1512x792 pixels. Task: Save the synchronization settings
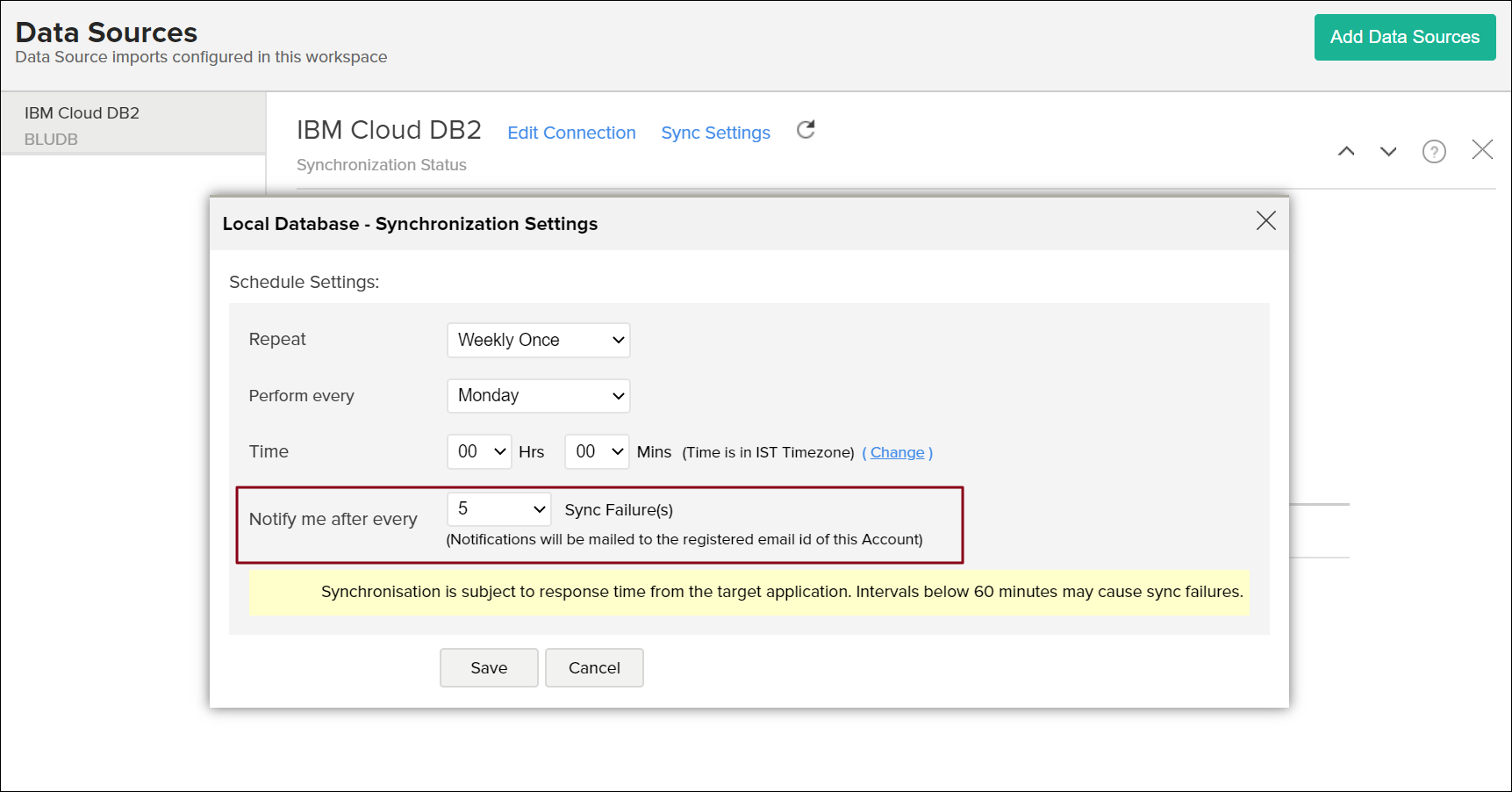(489, 668)
